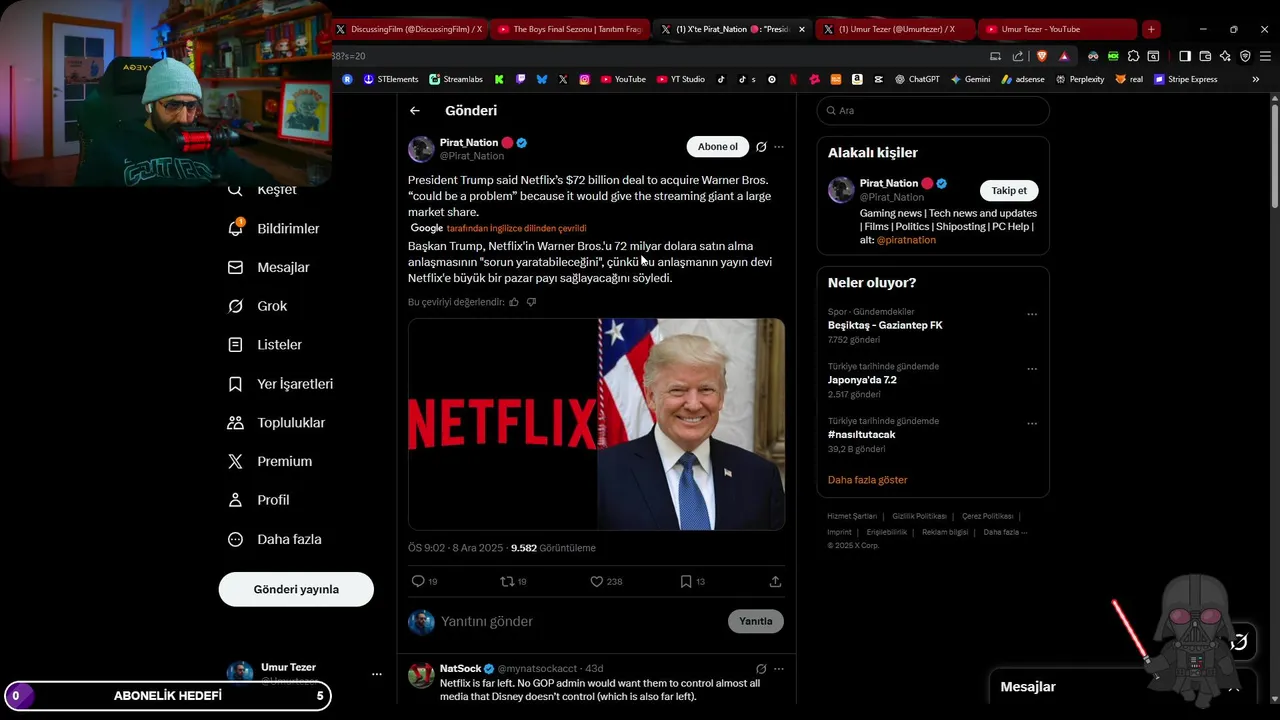Click the Grok icon on Pirat_Nation post header
1280x720 pixels.
point(761,147)
